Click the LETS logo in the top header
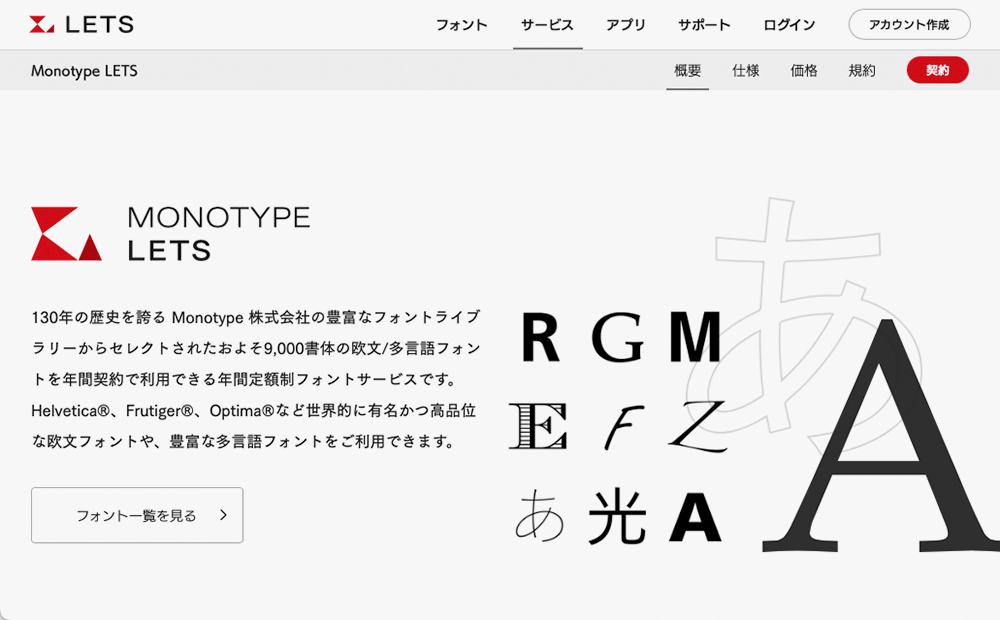This screenshot has width=1000, height=620. point(80,24)
